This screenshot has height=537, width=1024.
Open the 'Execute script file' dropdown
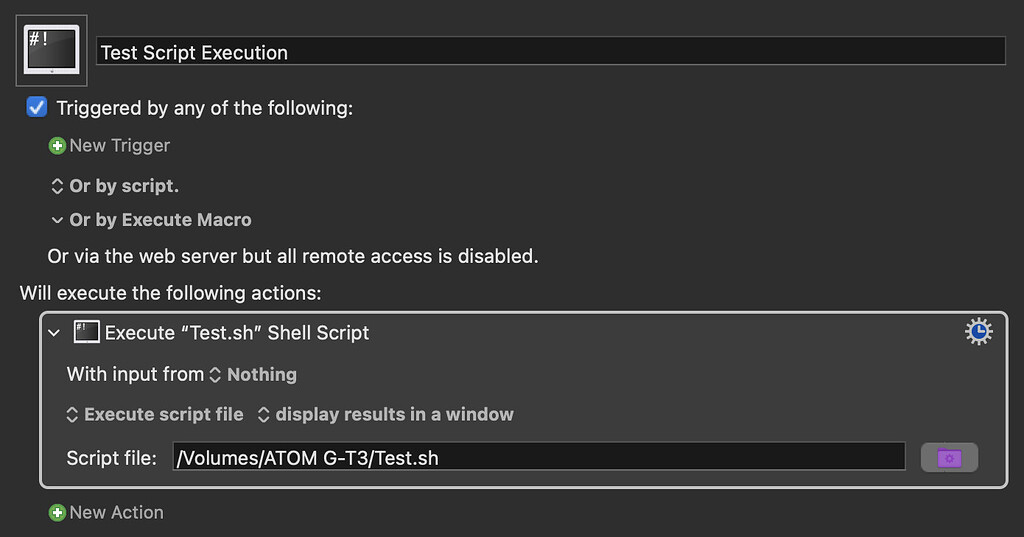(155, 414)
